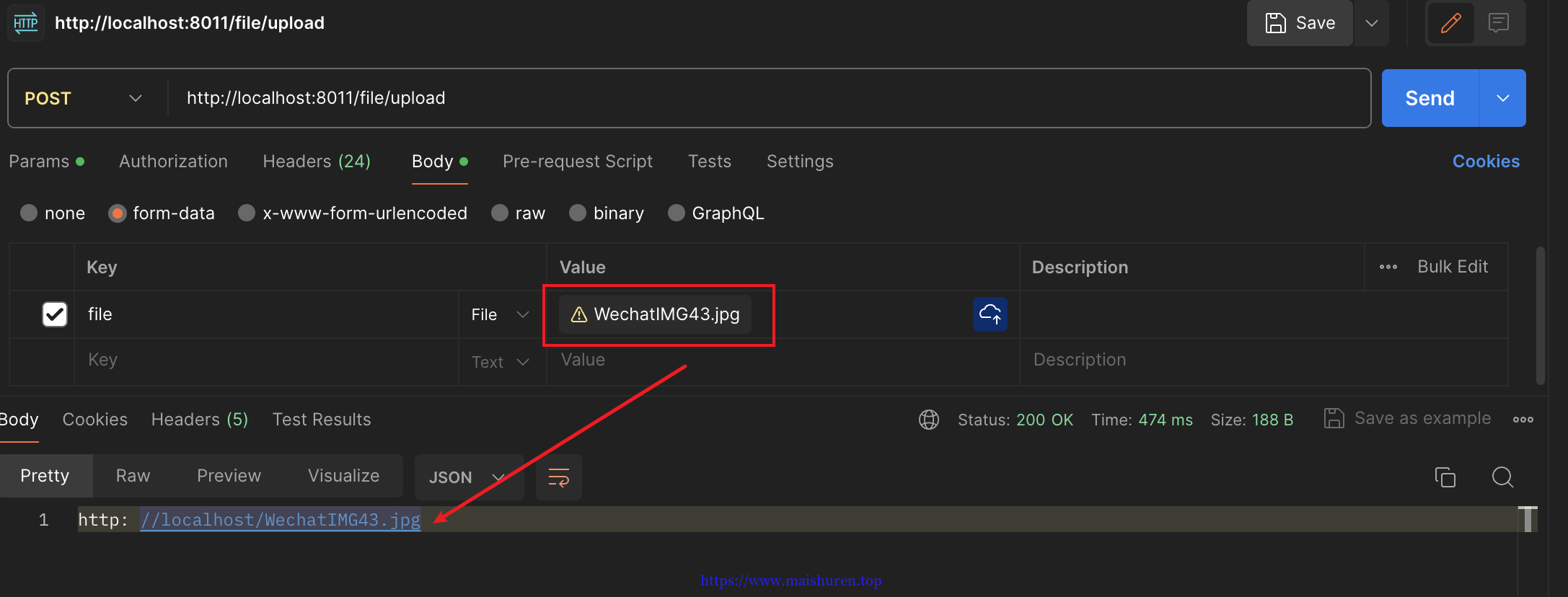Click Save as example
The image size is (1568, 597).
[1407, 418]
